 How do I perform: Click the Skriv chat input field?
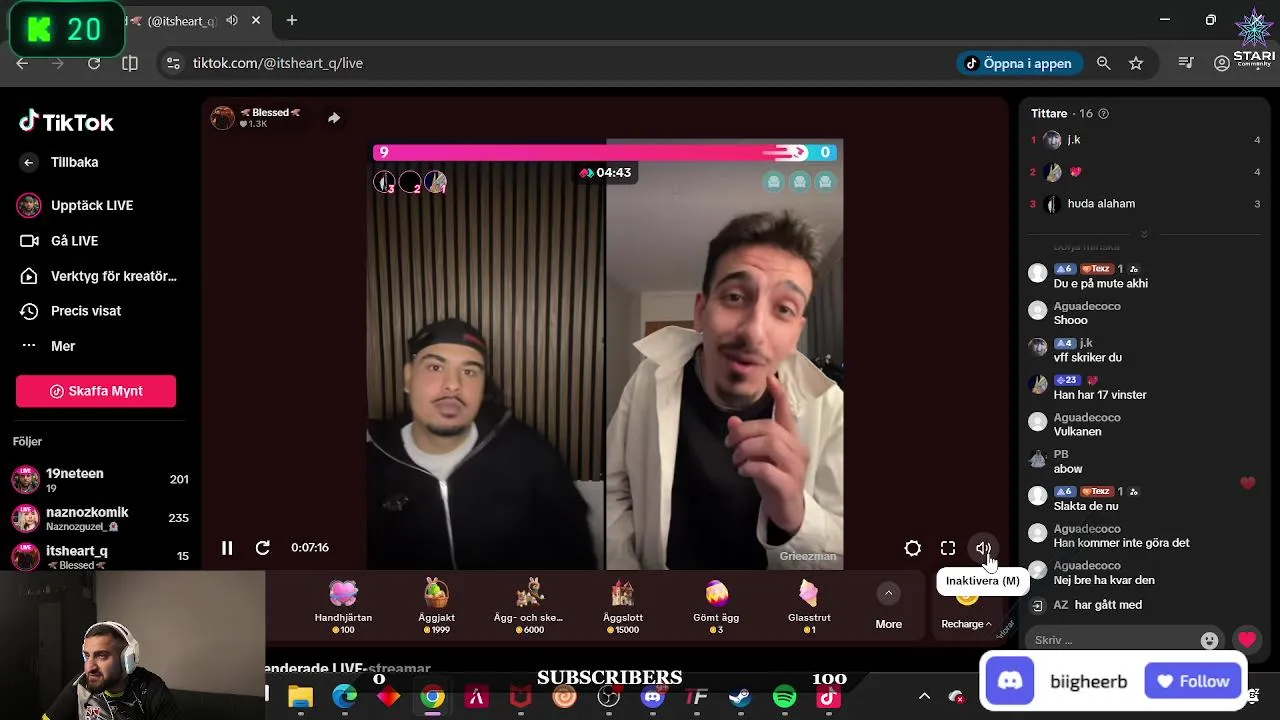coord(1113,640)
